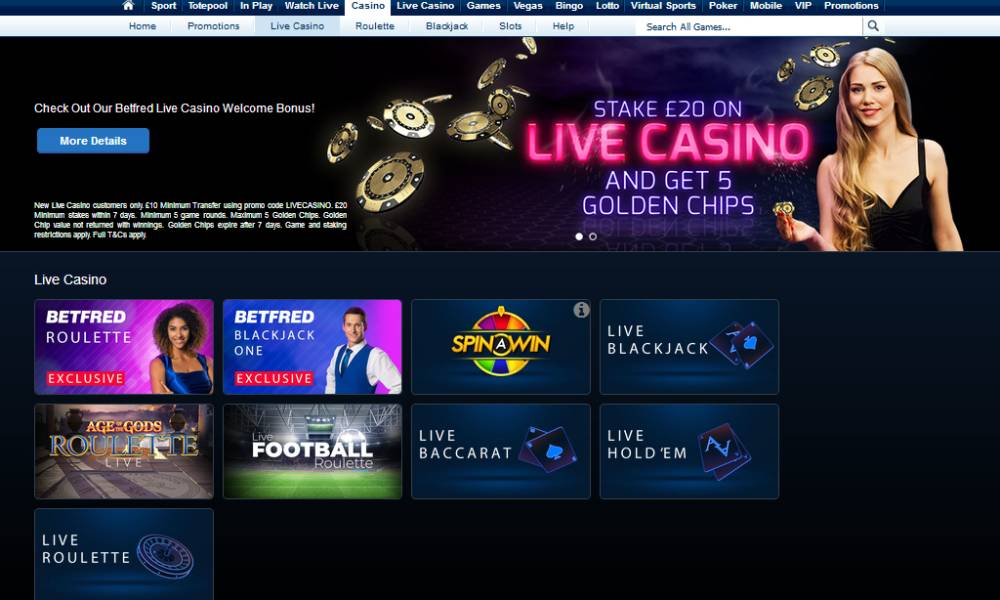Open Betfred Roulette exclusive game

coord(124,347)
